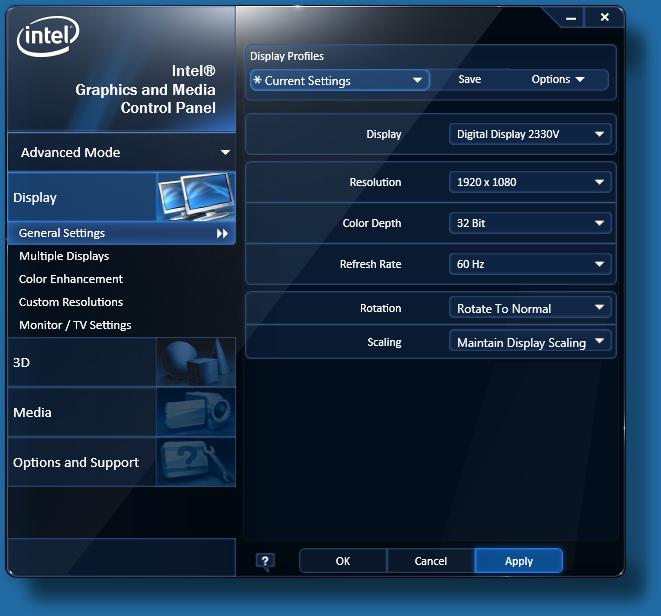Click the Apply button
Image resolution: width=661 pixels, height=616 pixels.
(519, 561)
